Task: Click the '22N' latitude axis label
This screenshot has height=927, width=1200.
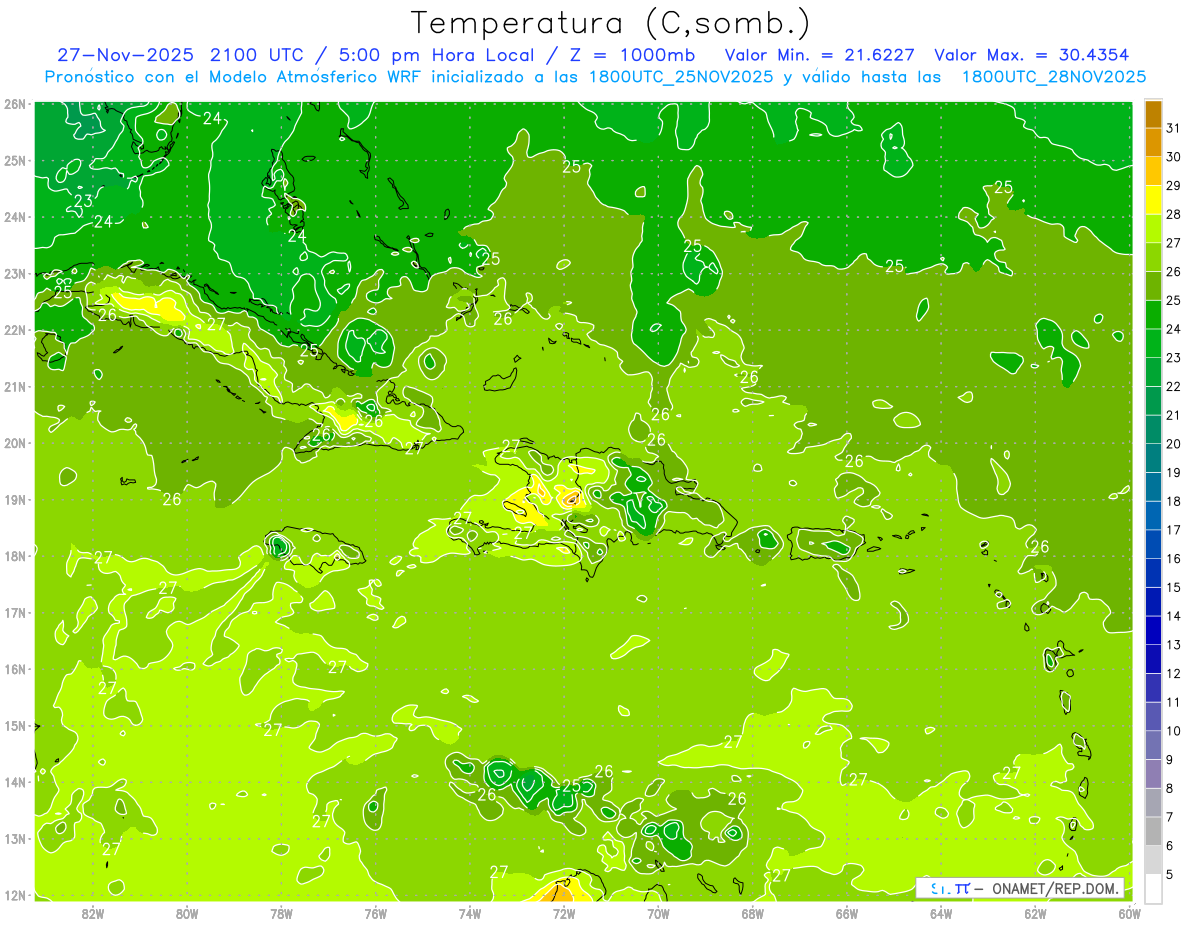Action: pos(15,330)
